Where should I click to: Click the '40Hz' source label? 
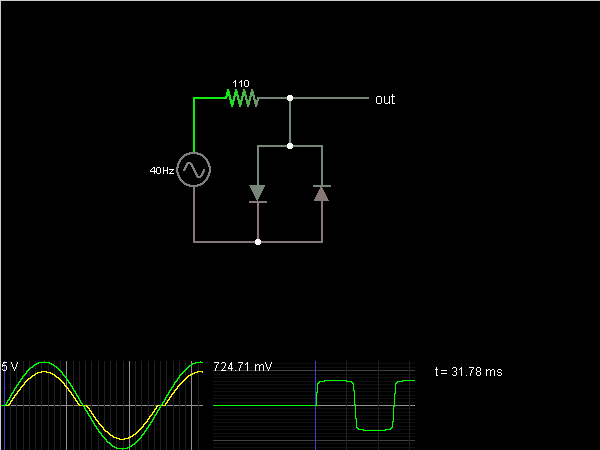pyautogui.click(x=162, y=171)
